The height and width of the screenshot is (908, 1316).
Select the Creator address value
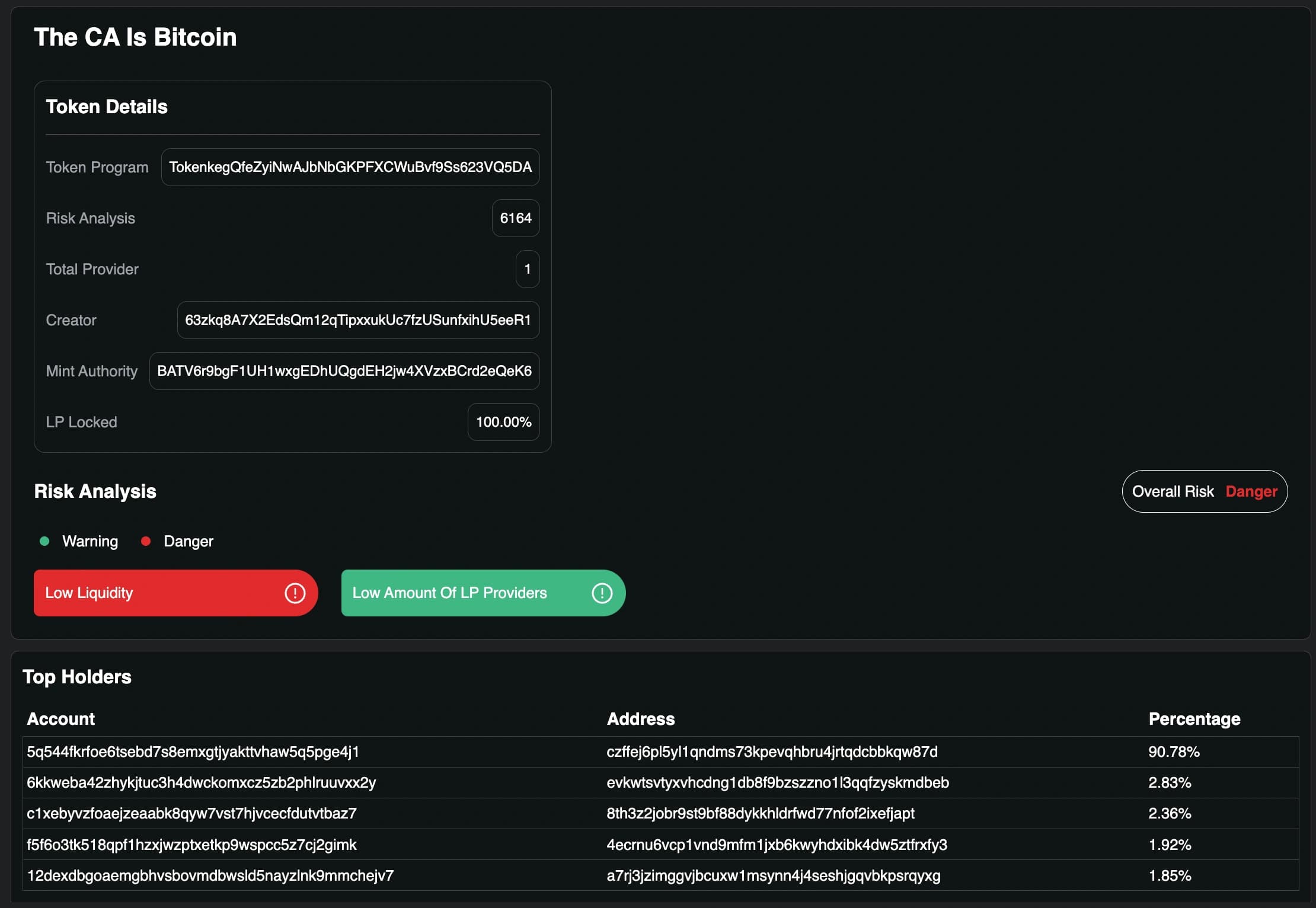pyautogui.click(x=358, y=320)
